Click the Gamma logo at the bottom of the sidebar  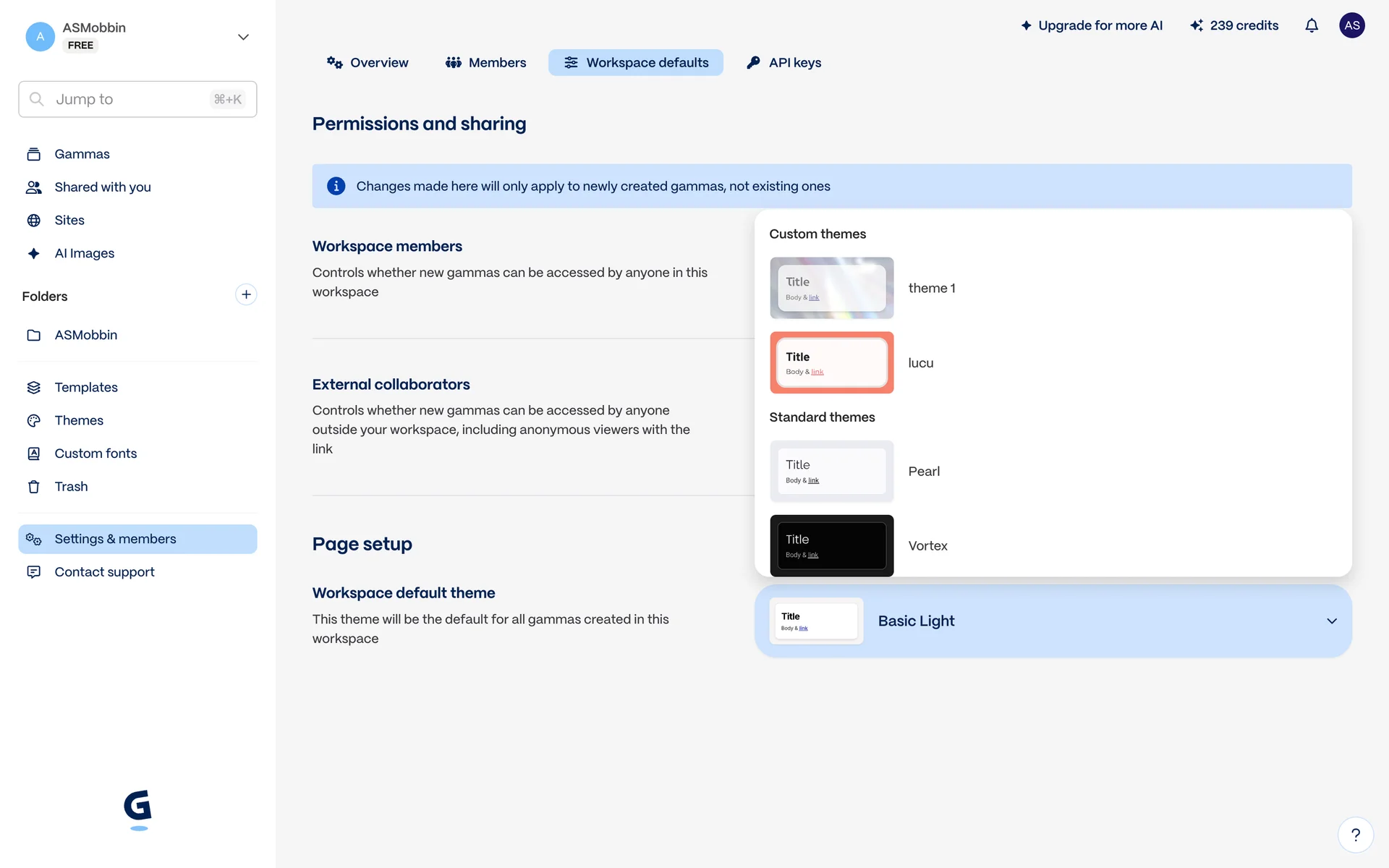[137, 809]
